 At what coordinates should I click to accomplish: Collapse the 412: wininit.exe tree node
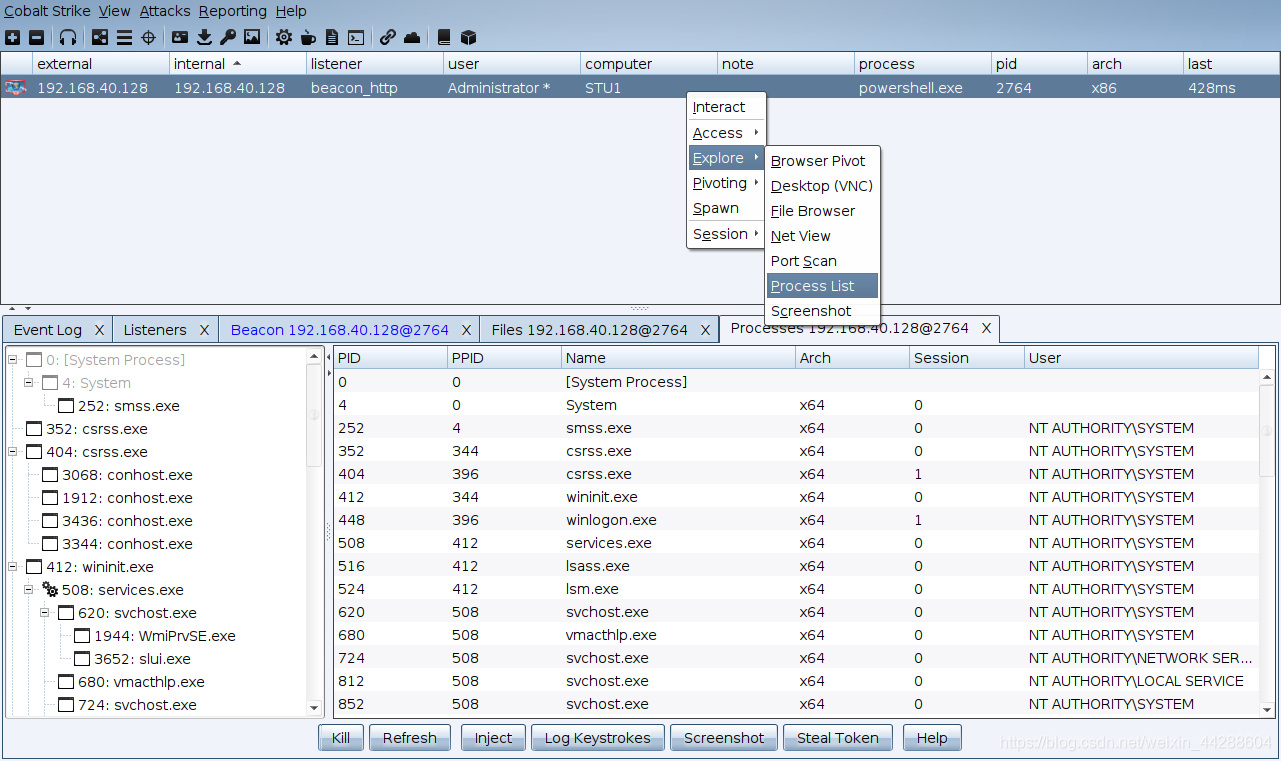(x=13, y=567)
